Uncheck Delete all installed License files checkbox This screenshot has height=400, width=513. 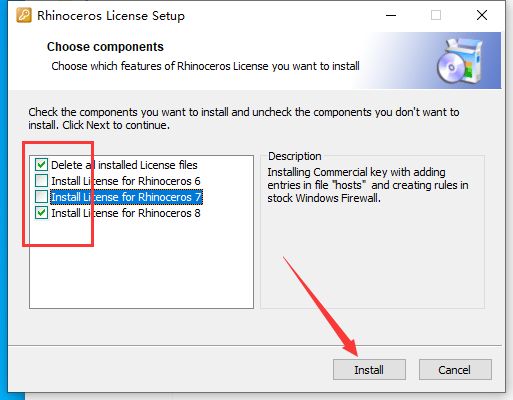tap(41, 165)
